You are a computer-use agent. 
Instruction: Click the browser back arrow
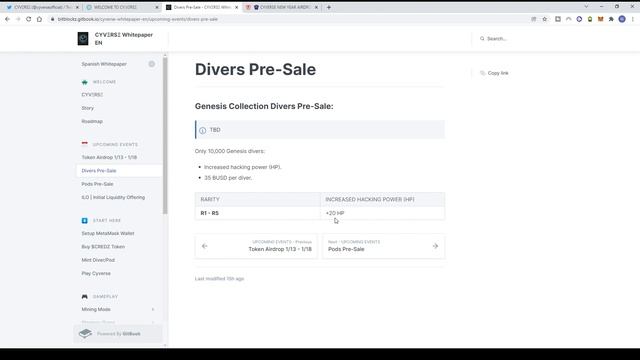[x=7, y=19]
